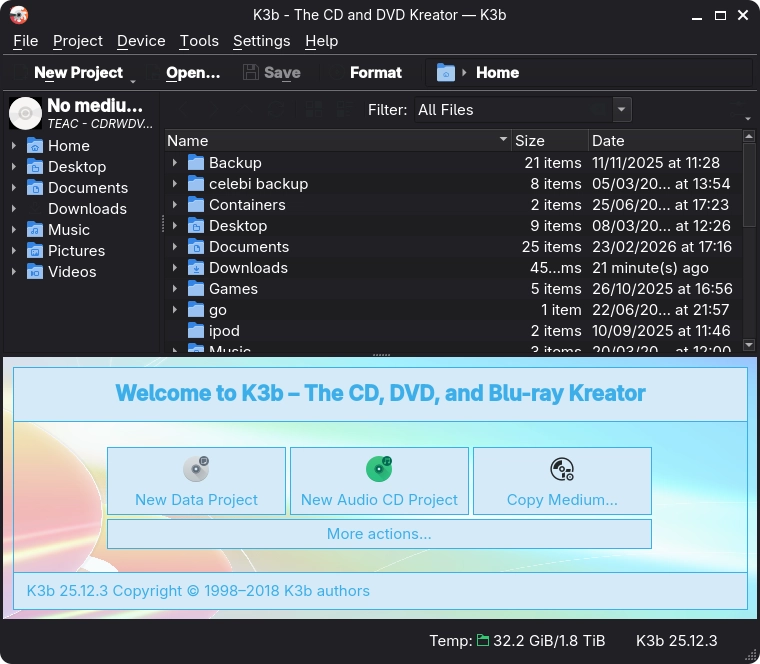Click the breadcrumb arrow before Home

tap(464, 73)
